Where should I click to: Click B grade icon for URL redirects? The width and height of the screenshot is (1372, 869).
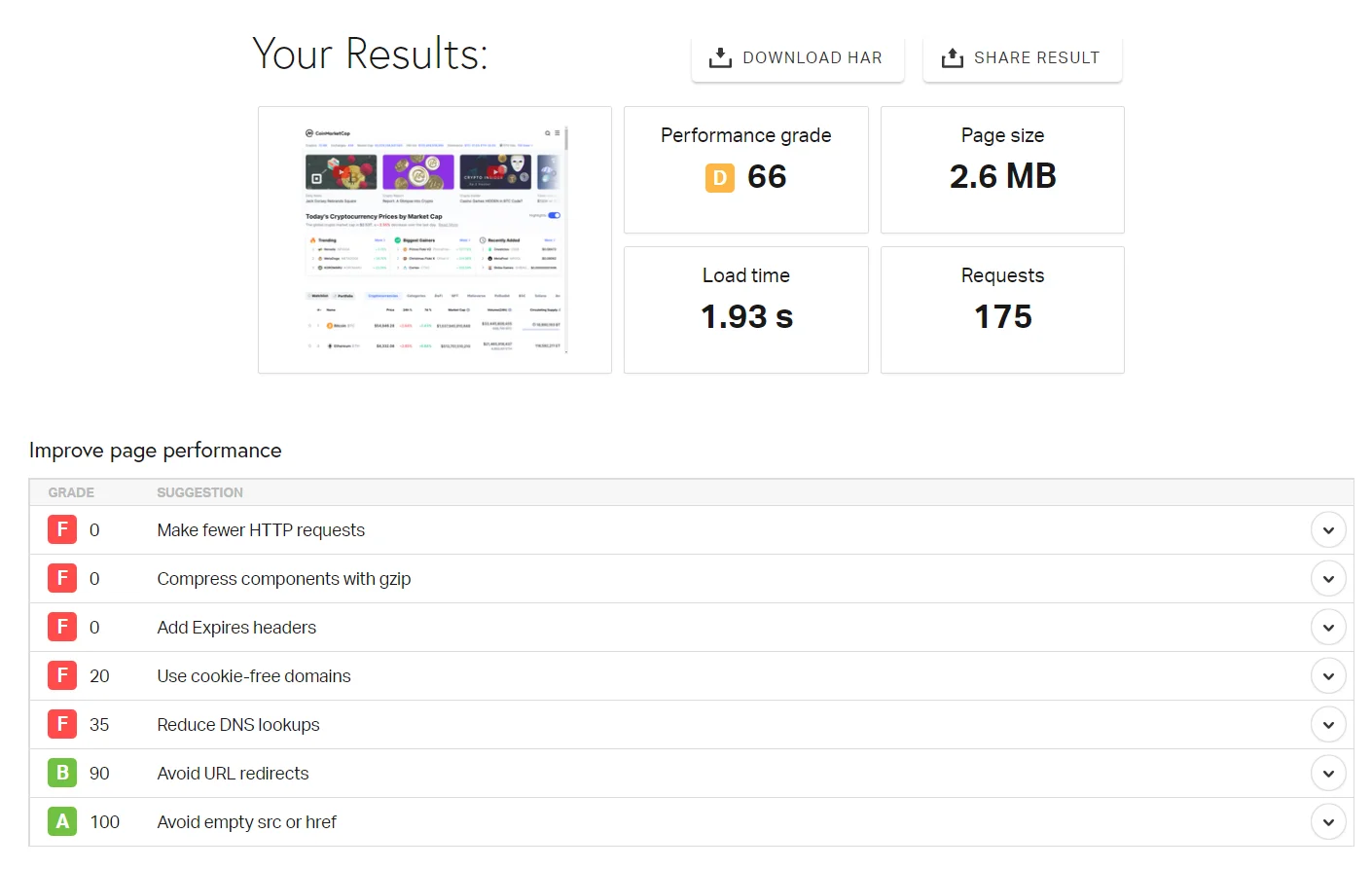[x=62, y=774]
